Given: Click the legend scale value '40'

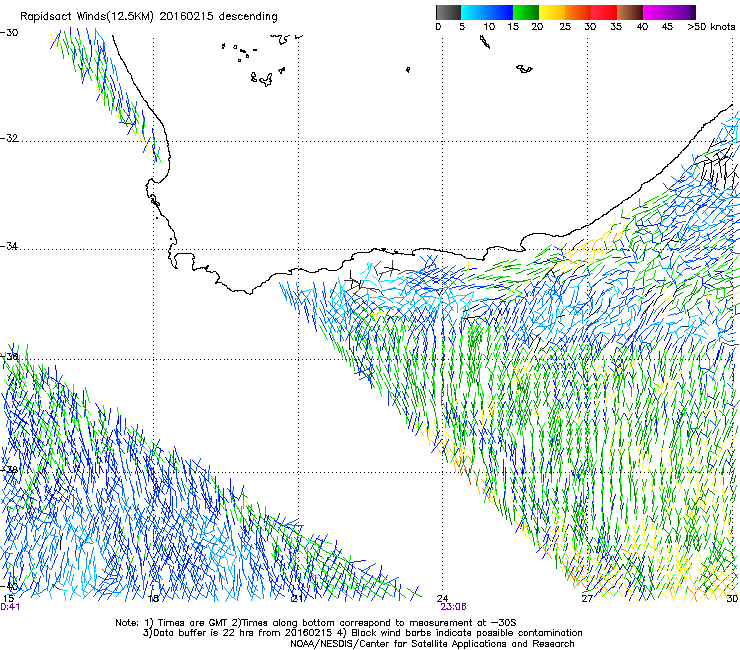Looking at the screenshot, I should click(x=642, y=27).
